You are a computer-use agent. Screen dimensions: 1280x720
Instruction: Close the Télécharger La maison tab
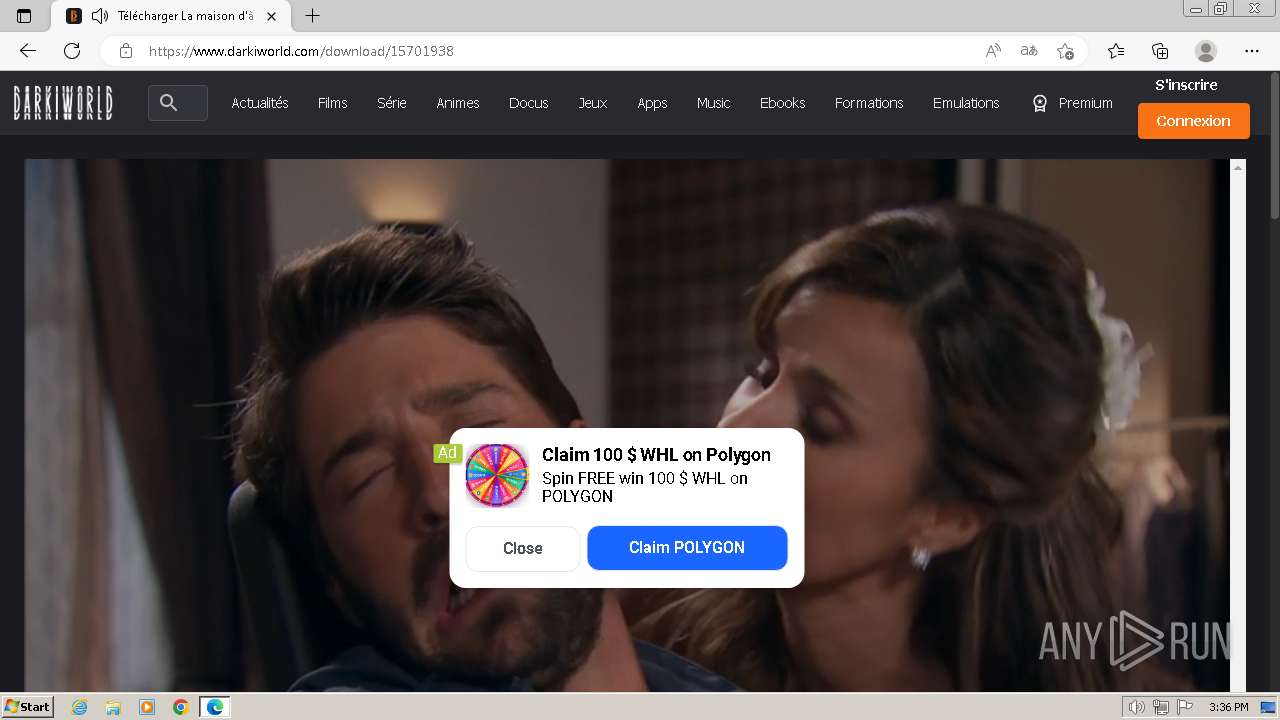click(x=271, y=16)
